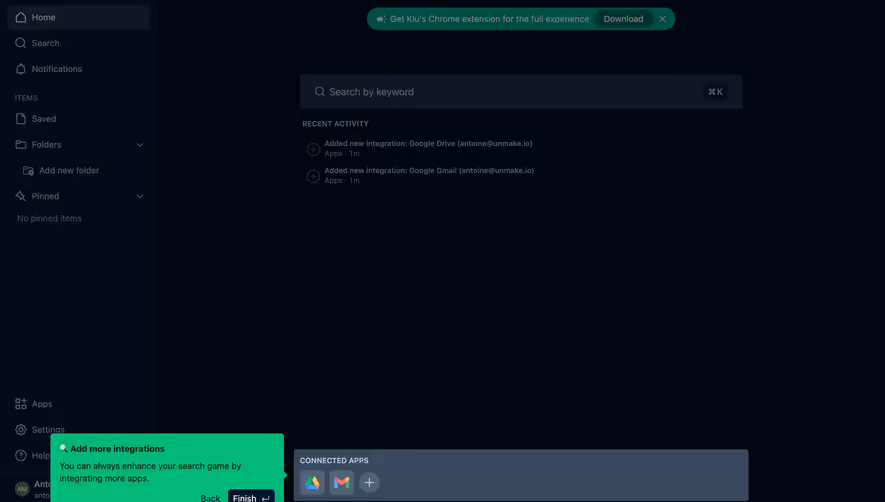Click Finish in the integrations tooltip

(x=251, y=497)
